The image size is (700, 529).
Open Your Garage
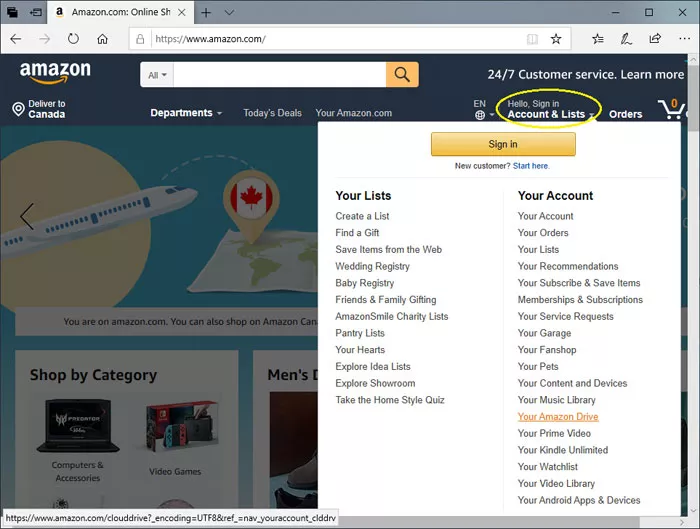tap(544, 333)
